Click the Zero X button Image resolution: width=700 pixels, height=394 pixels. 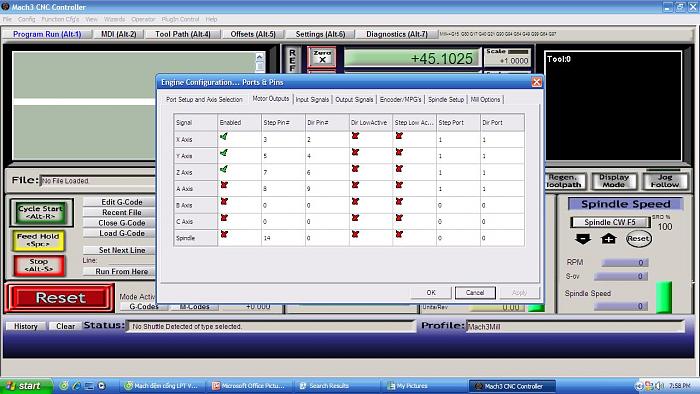tap(322, 57)
